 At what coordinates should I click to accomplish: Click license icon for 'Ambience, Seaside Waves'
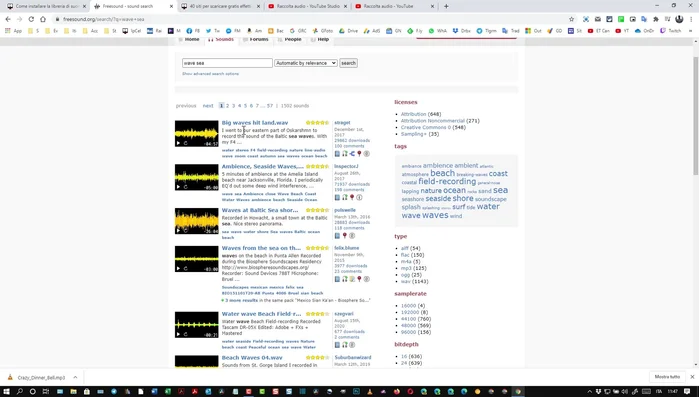pos(359,197)
